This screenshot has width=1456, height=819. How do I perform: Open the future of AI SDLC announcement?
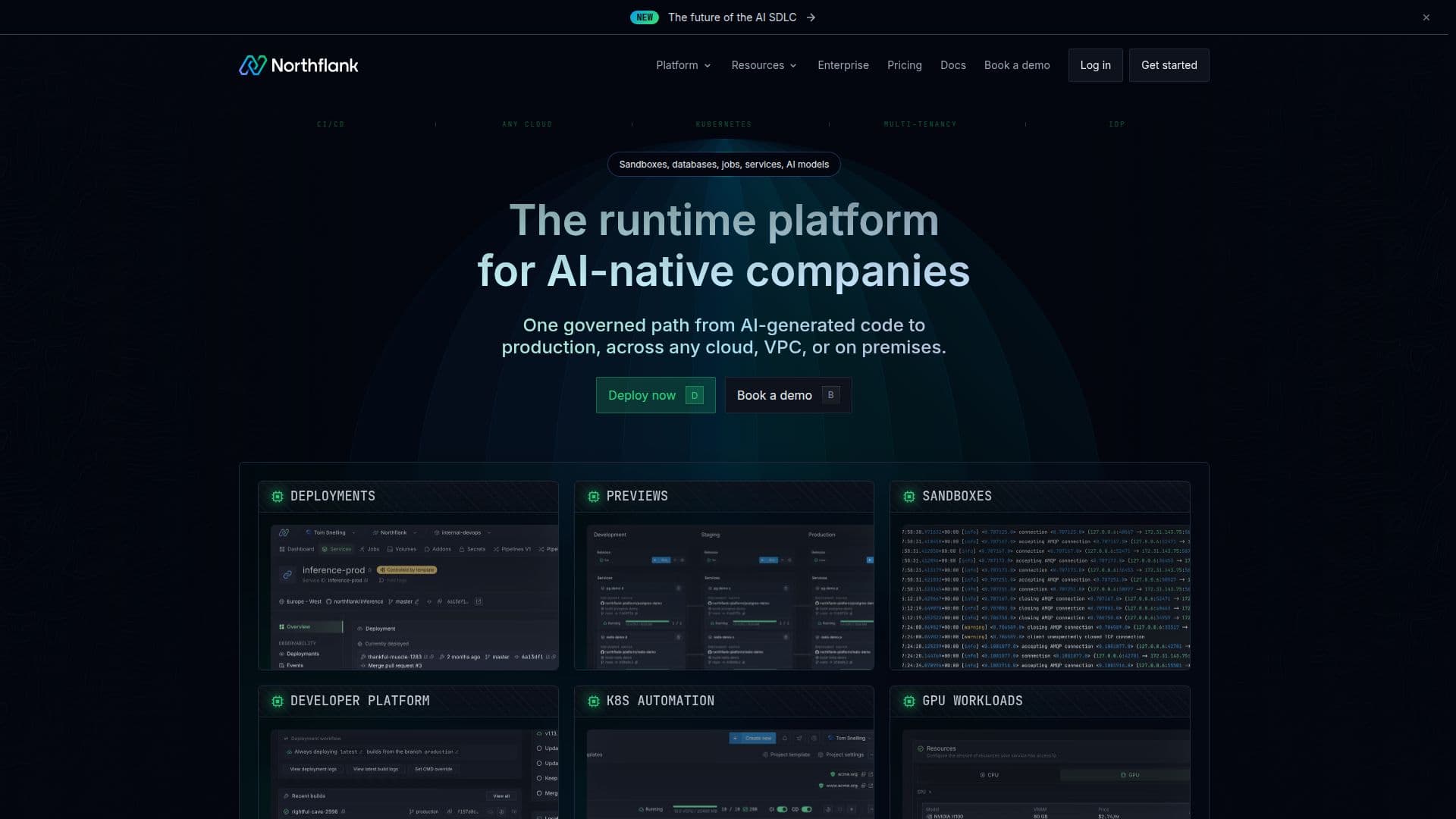pyautogui.click(x=732, y=17)
